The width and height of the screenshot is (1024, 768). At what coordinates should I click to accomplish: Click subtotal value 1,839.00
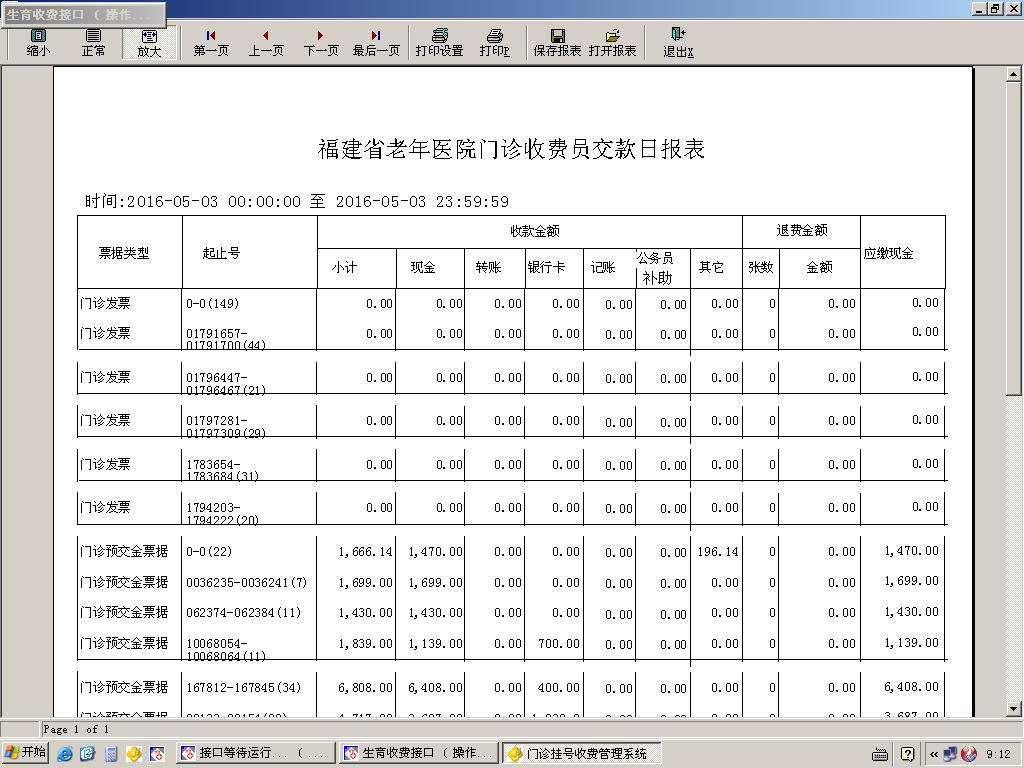tap(365, 643)
